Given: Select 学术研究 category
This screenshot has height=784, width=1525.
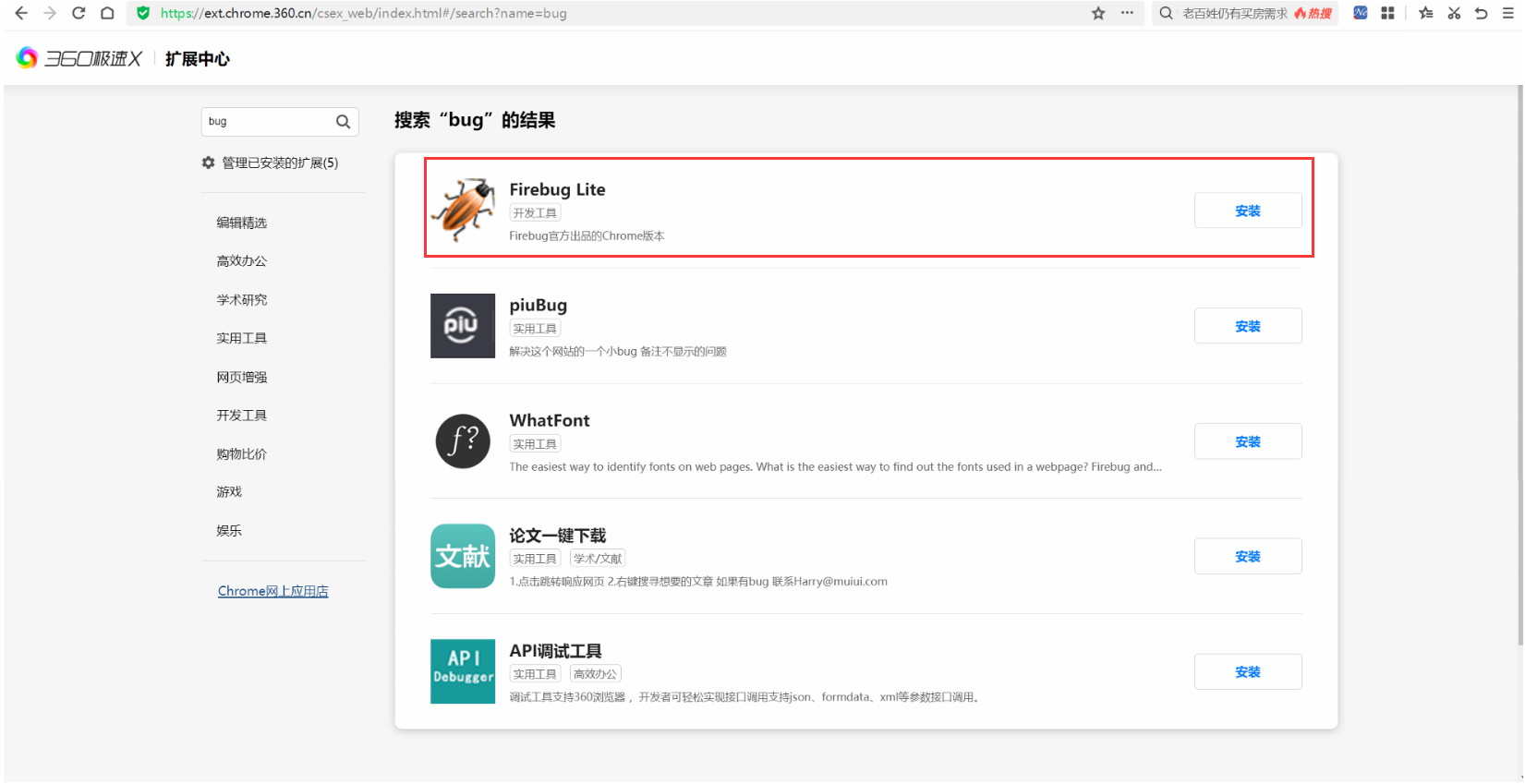Looking at the screenshot, I should coord(242,300).
